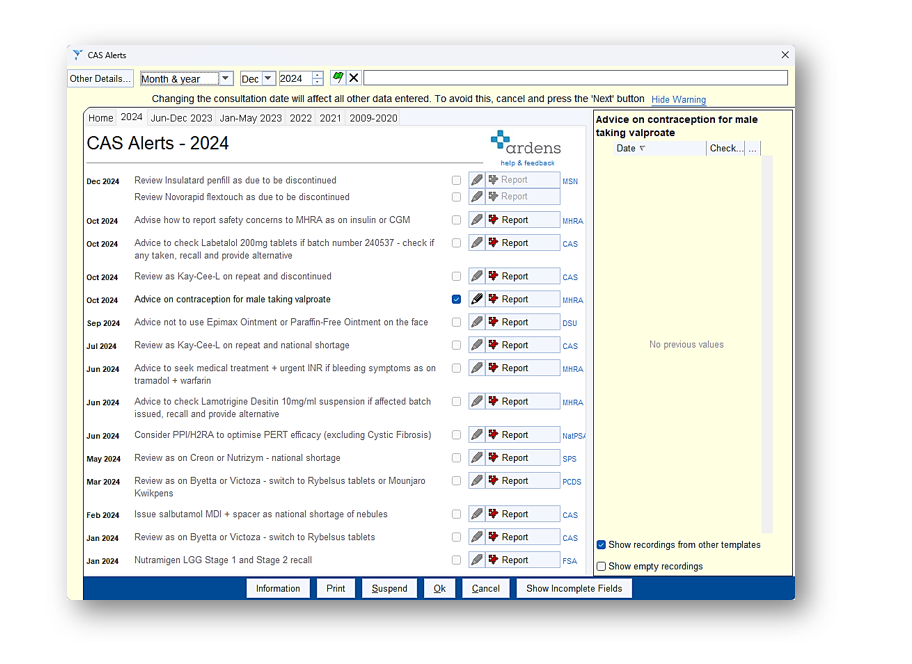Switch to the 2021 tab

tap(330, 118)
